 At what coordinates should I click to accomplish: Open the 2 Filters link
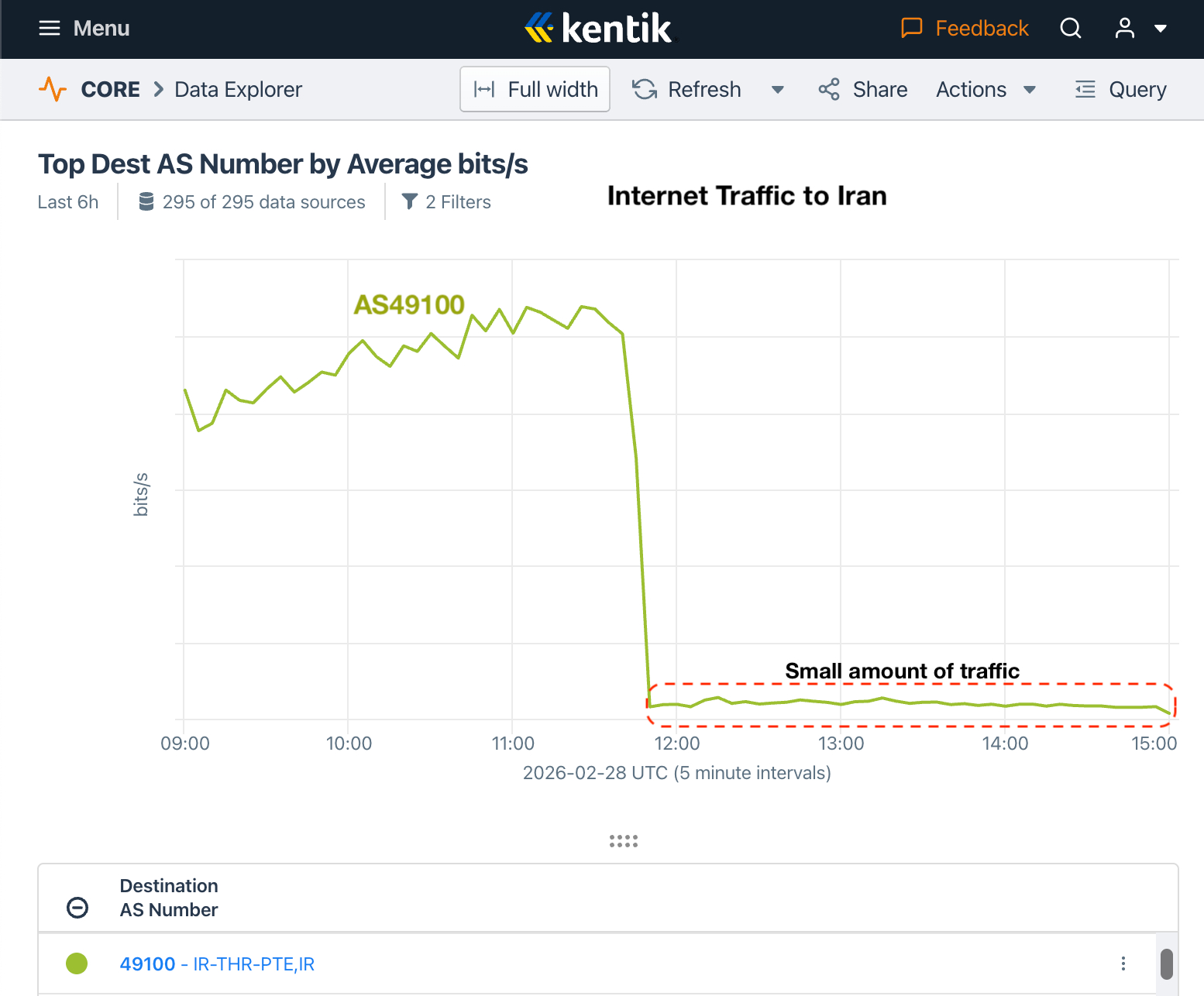447,202
